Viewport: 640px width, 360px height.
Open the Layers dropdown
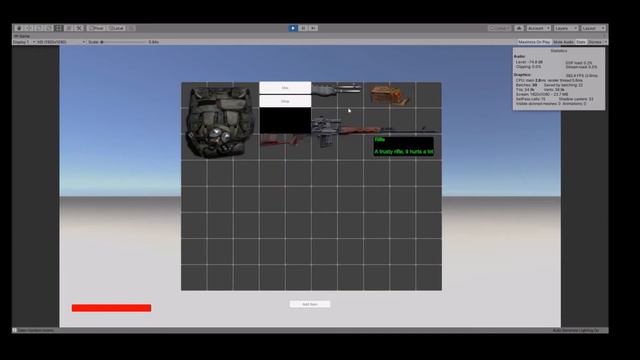point(565,28)
